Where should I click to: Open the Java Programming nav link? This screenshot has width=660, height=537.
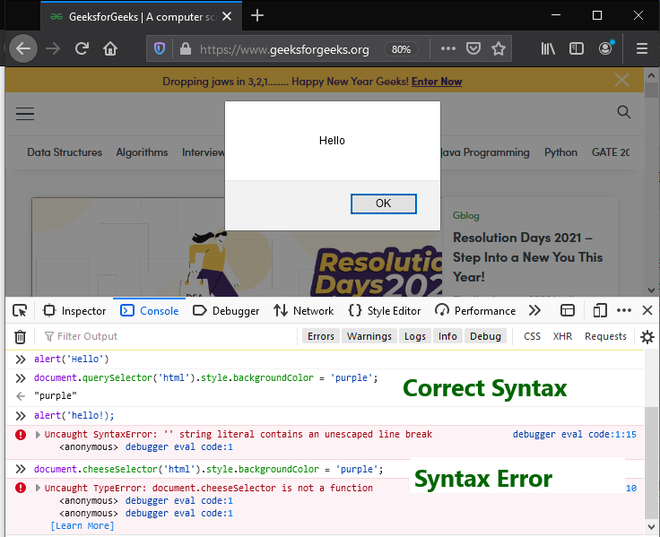tap(485, 152)
